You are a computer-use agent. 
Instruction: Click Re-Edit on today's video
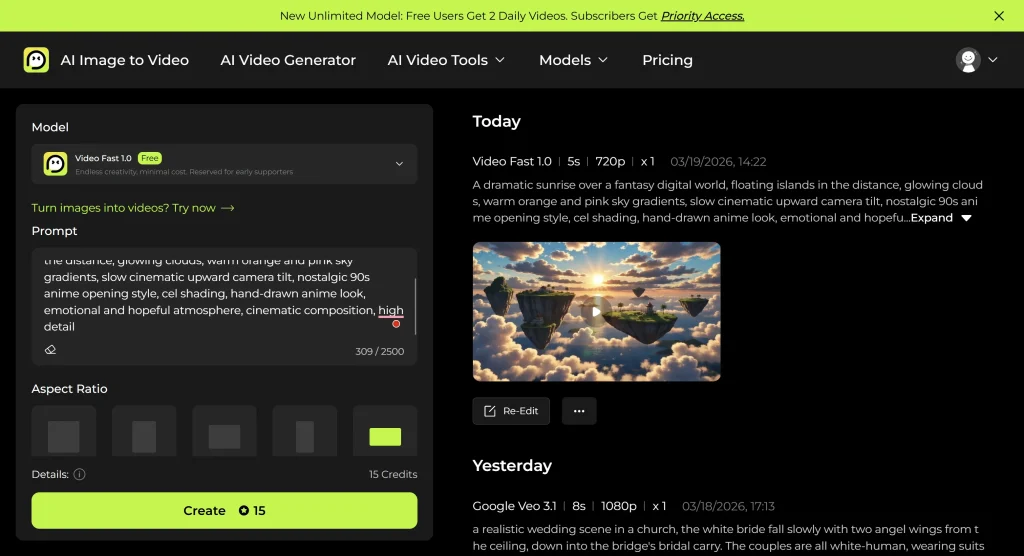click(511, 411)
